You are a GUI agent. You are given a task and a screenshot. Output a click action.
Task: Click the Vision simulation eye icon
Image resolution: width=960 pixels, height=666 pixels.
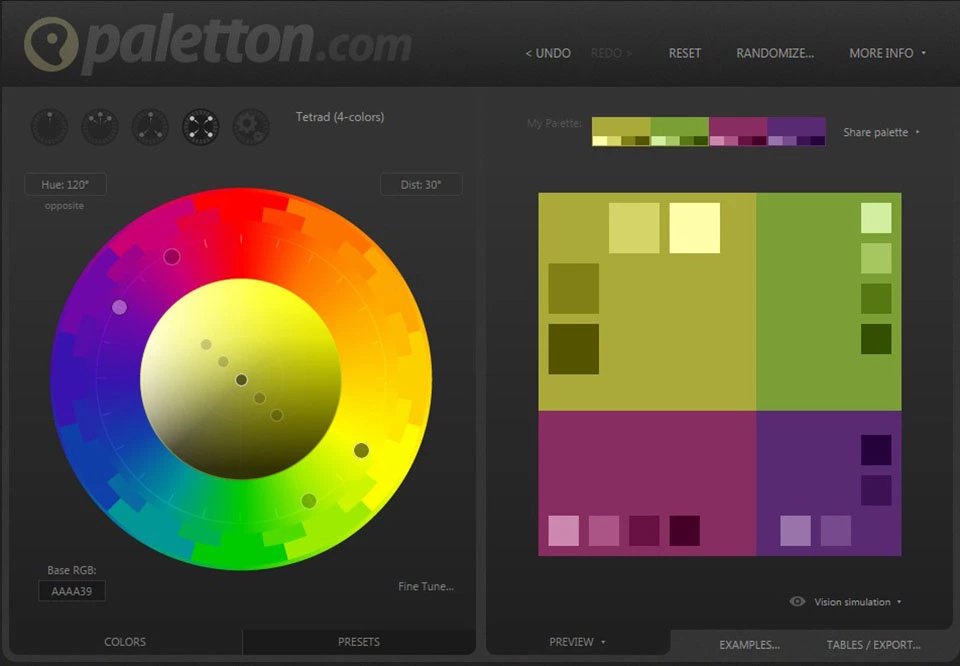click(797, 602)
